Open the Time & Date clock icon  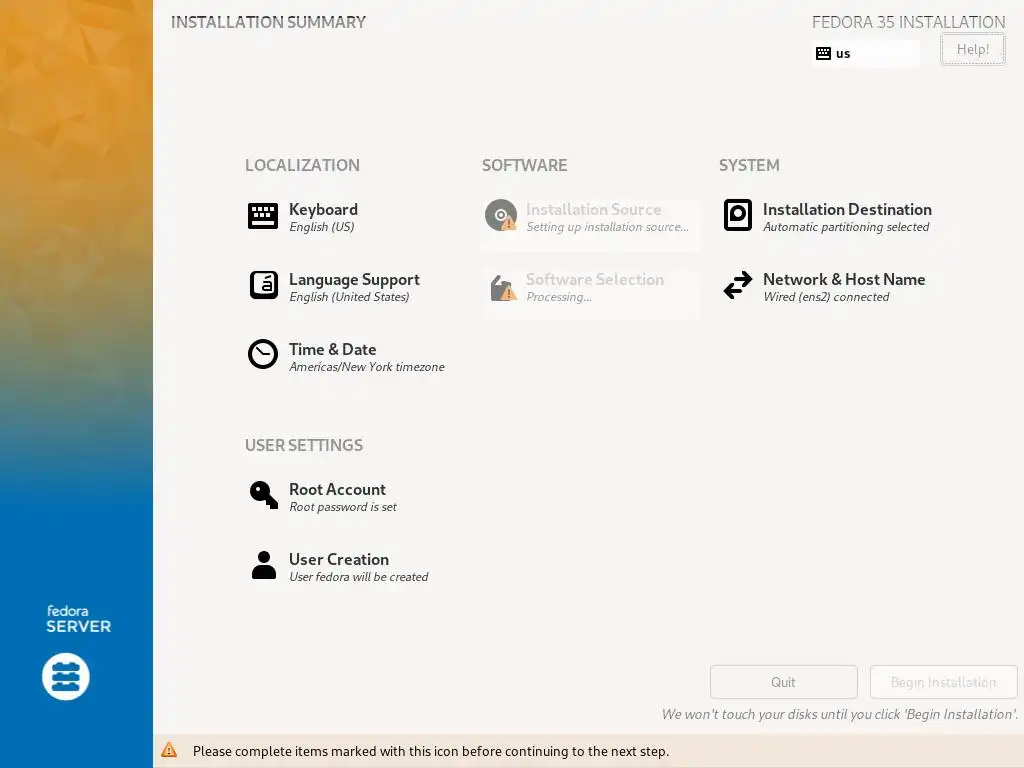coord(263,355)
